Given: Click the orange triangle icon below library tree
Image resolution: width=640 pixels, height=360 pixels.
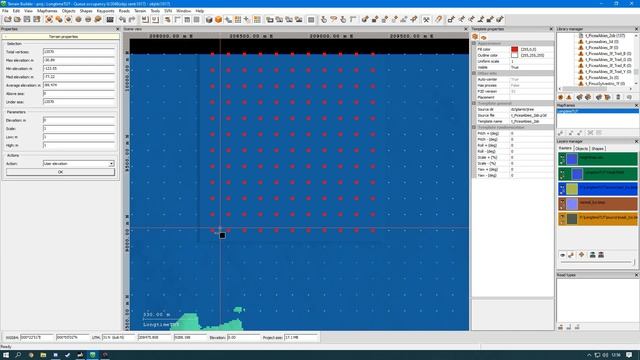Looking at the screenshot, I should pos(569,97).
